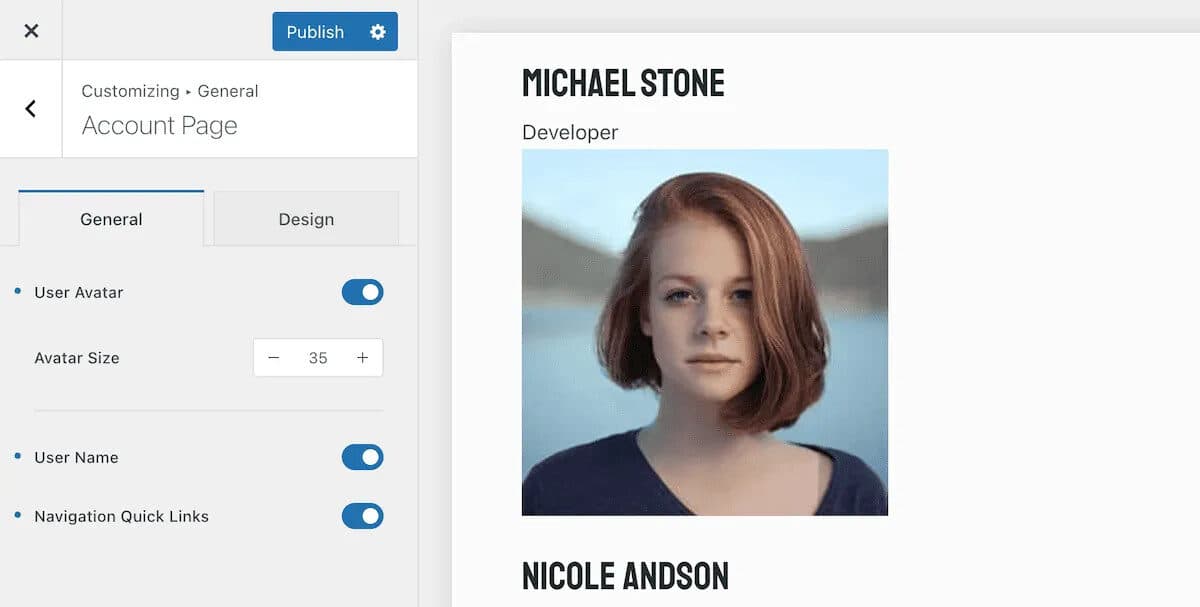The image size is (1200, 607).
Task: Go back using the left chevron arrow
Action: (x=31, y=109)
